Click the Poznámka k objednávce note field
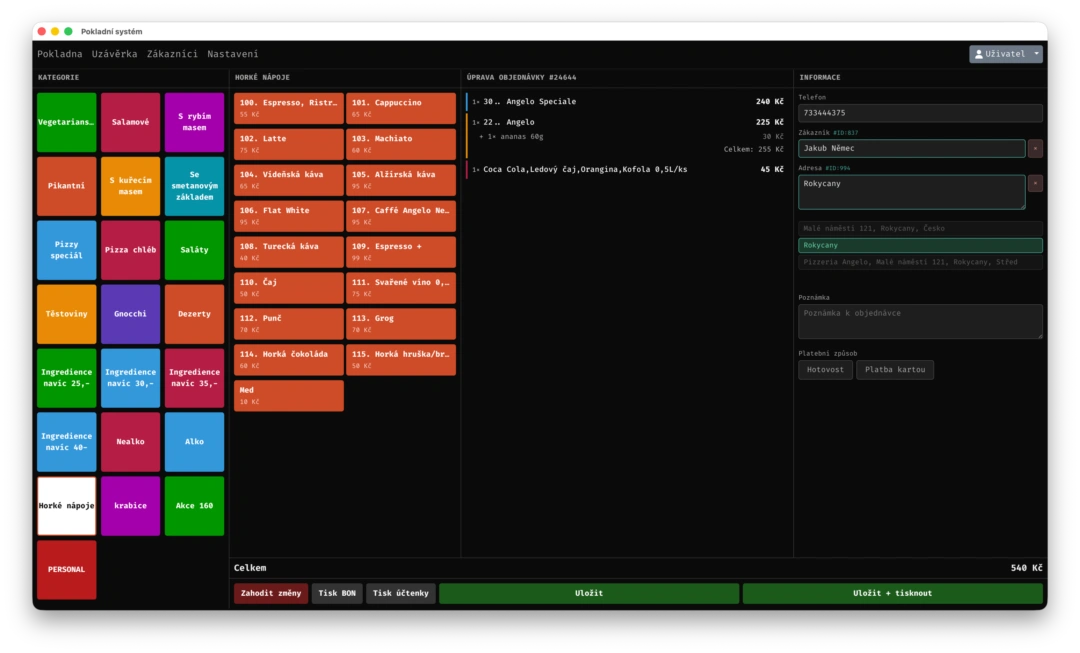Screen dimensions: 1080x653 (x=919, y=321)
